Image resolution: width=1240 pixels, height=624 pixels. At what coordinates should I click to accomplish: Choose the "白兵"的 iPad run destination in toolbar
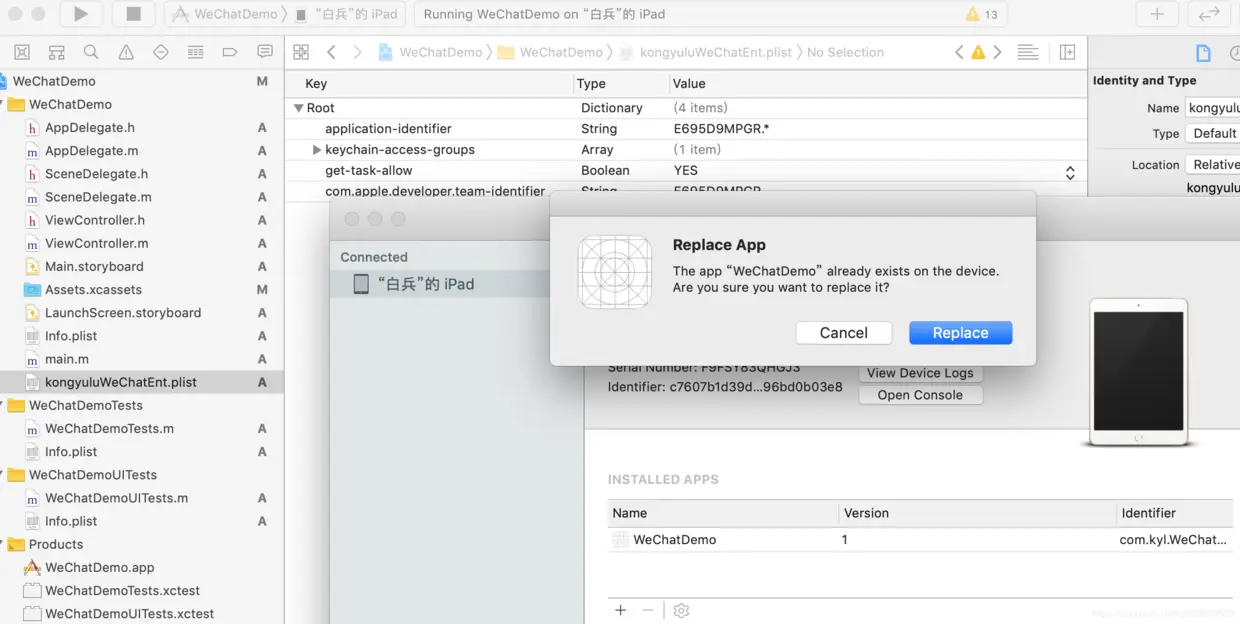(x=347, y=14)
